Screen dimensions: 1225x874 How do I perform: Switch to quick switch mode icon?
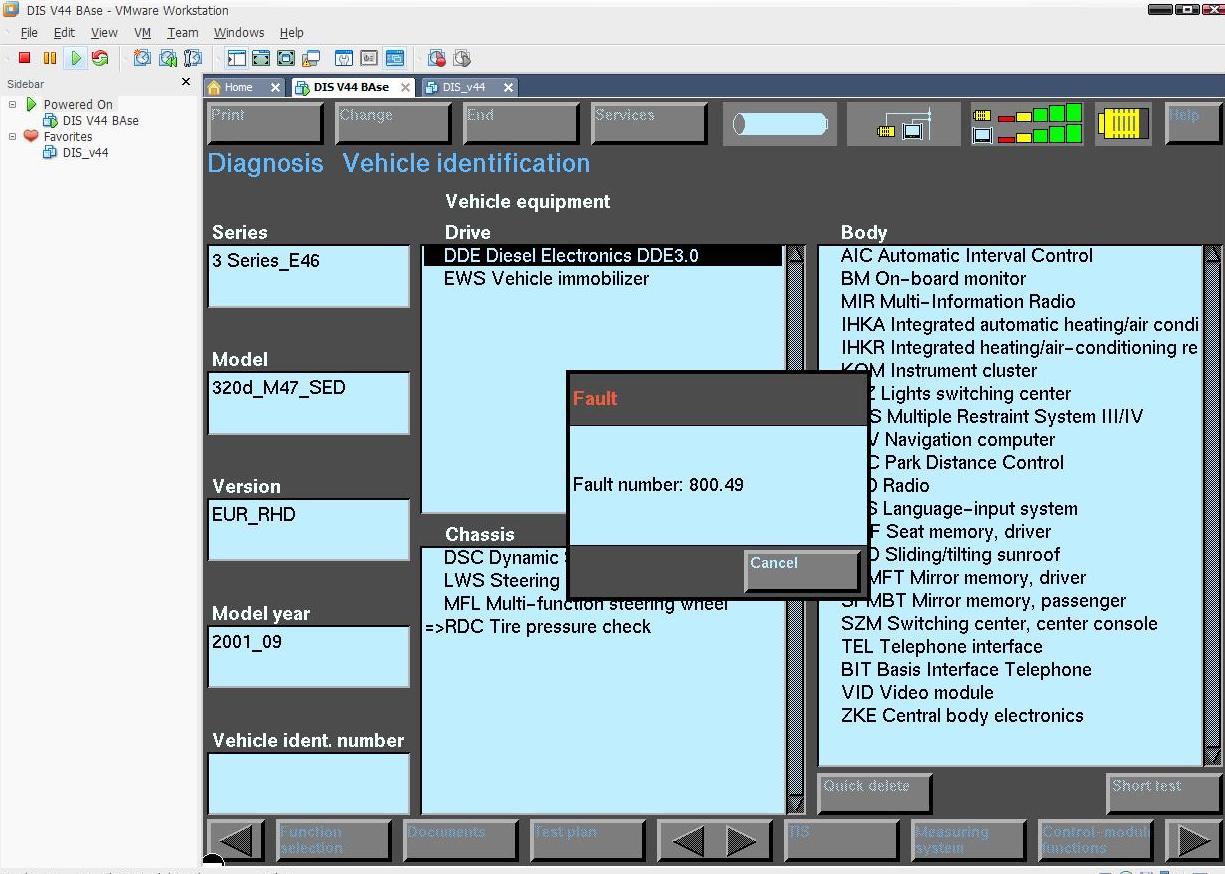[261, 58]
